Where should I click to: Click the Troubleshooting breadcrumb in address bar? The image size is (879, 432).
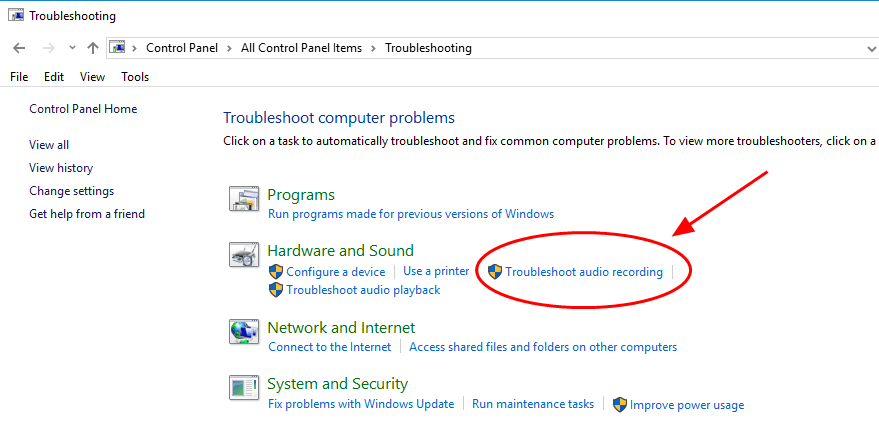pos(428,48)
